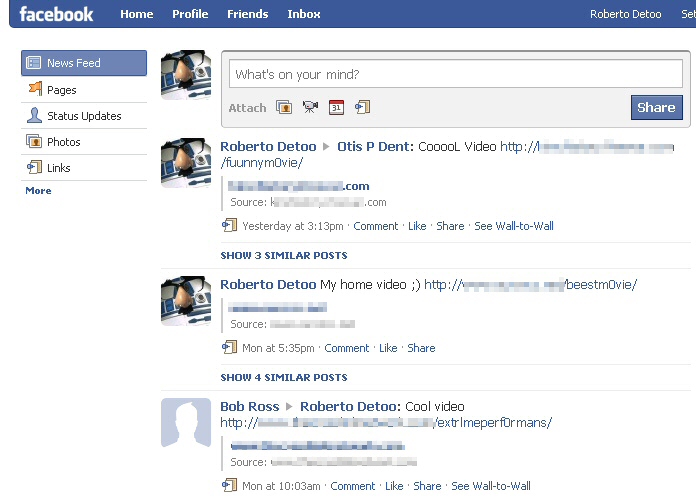
Task: Expand More filters in sidebar
Action: [38, 190]
